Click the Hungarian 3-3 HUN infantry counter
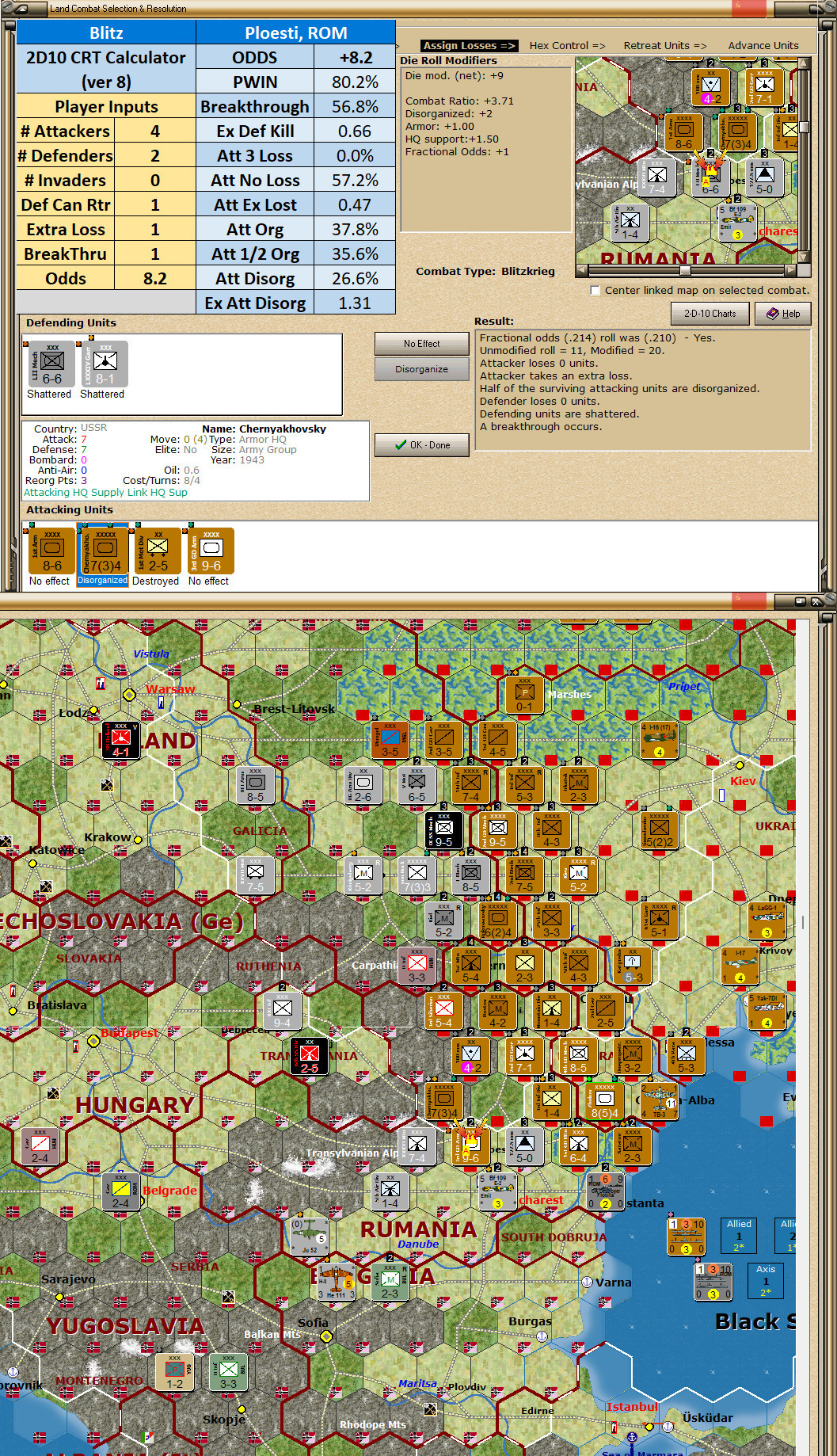The image size is (837, 1456). click(417, 965)
